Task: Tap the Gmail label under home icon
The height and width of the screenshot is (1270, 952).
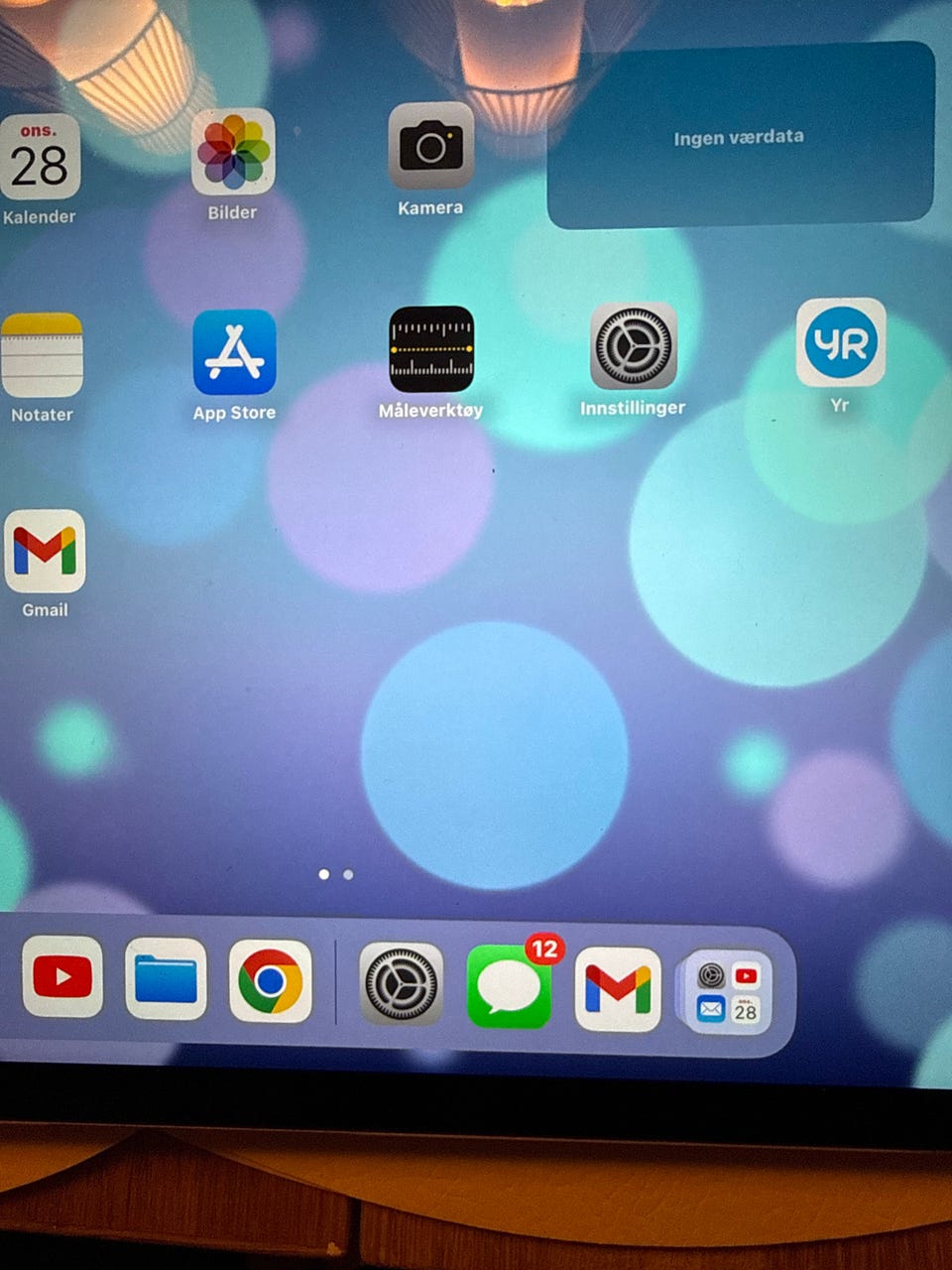Action: click(45, 610)
